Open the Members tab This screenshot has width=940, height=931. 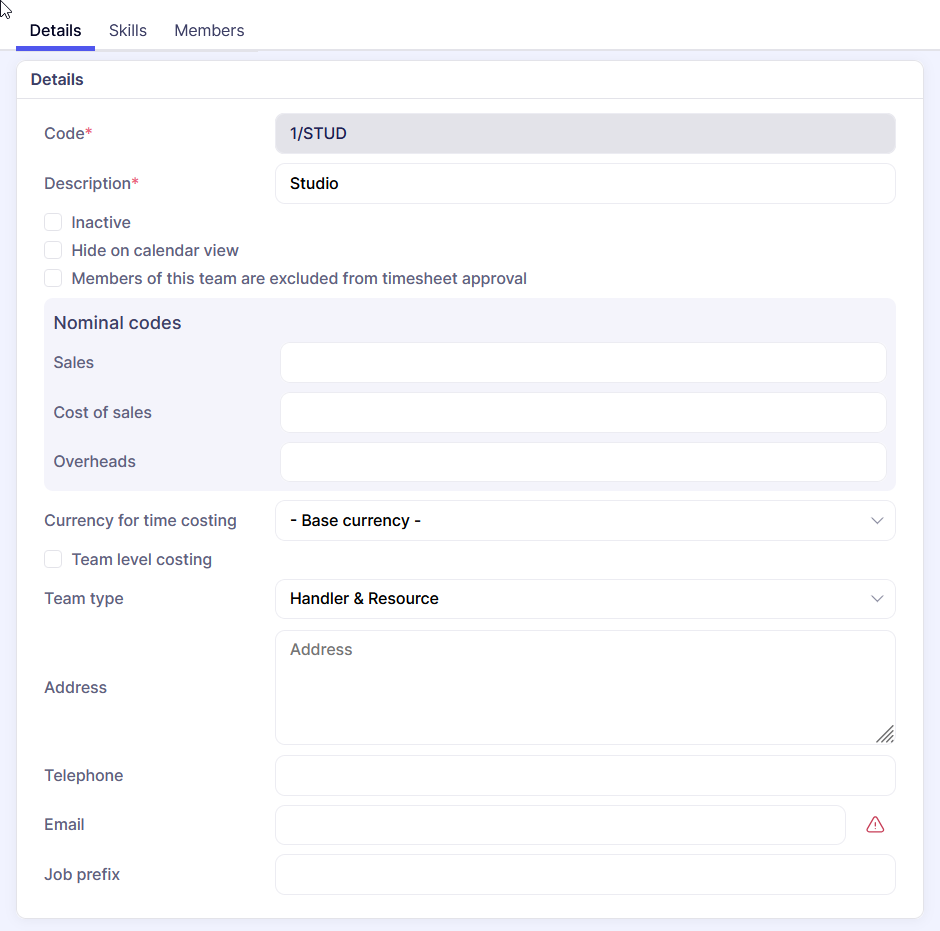(x=209, y=30)
